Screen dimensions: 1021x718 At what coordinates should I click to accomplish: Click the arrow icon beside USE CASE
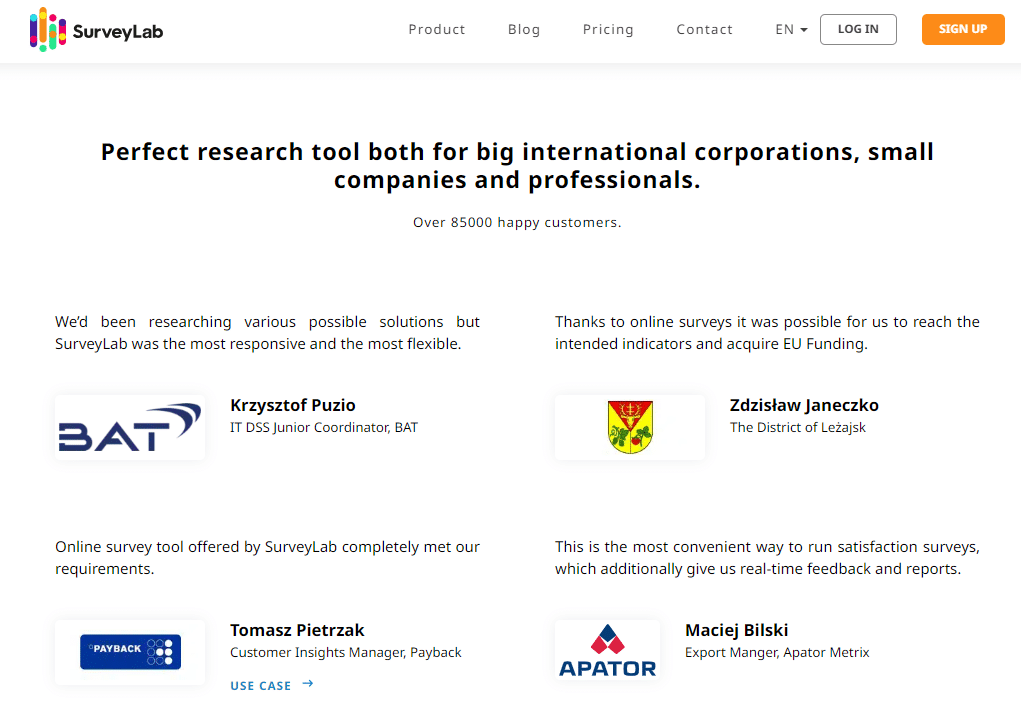pos(308,683)
